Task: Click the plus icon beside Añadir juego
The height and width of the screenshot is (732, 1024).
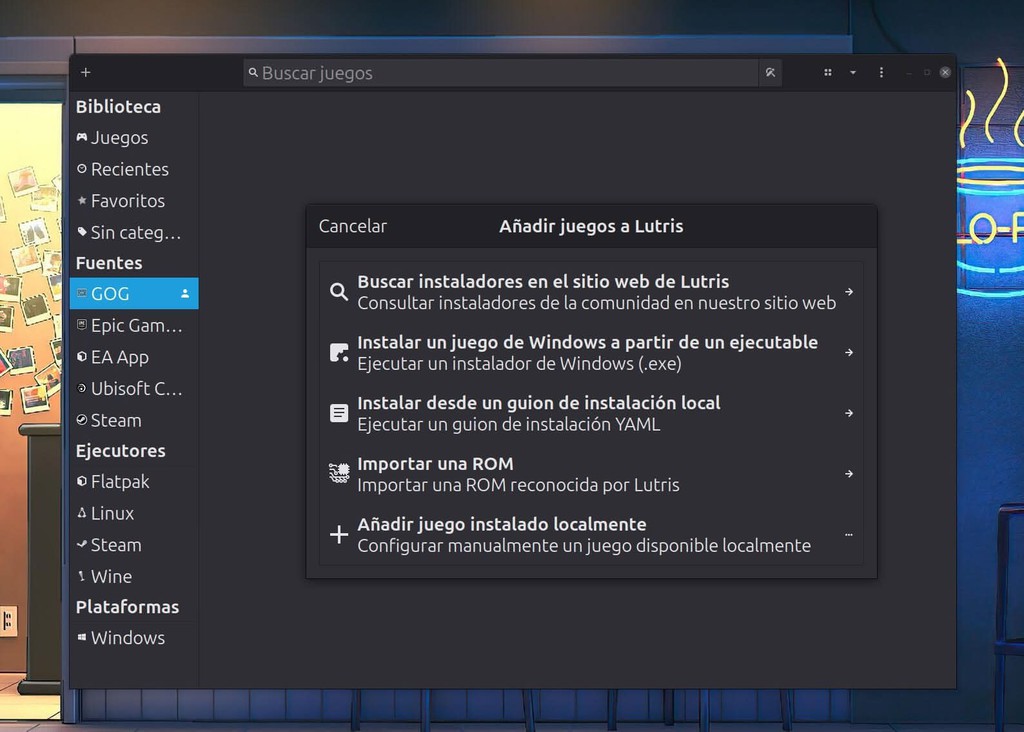Action: (339, 535)
